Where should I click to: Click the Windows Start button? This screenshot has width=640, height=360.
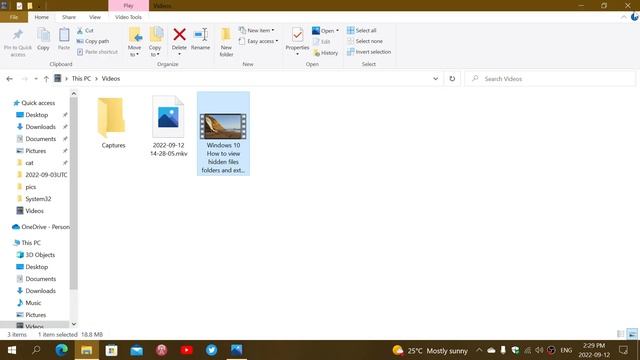point(12,350)
